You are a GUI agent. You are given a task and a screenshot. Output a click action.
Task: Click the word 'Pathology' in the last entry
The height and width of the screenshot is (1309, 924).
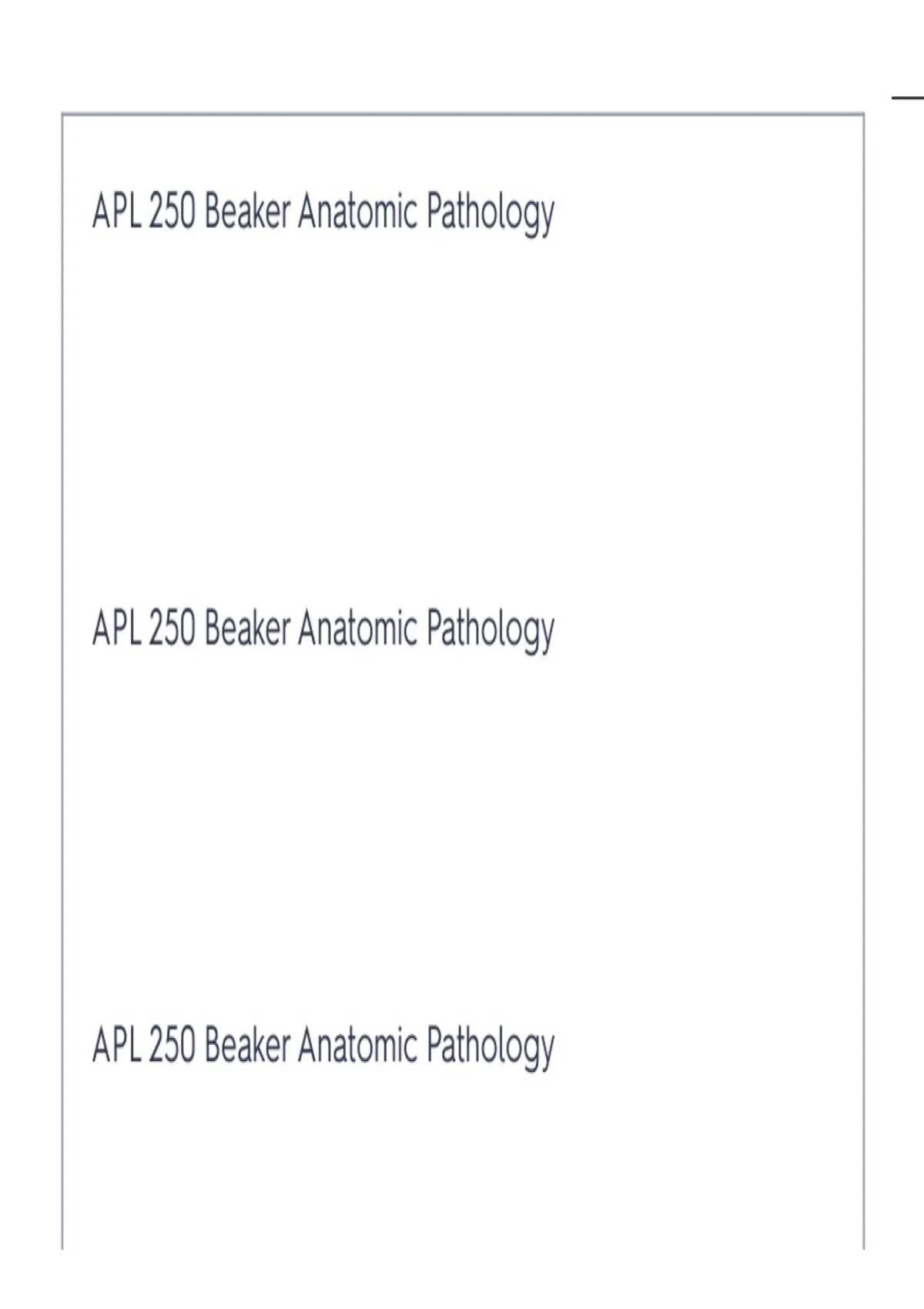click(x=490, y=1048)
